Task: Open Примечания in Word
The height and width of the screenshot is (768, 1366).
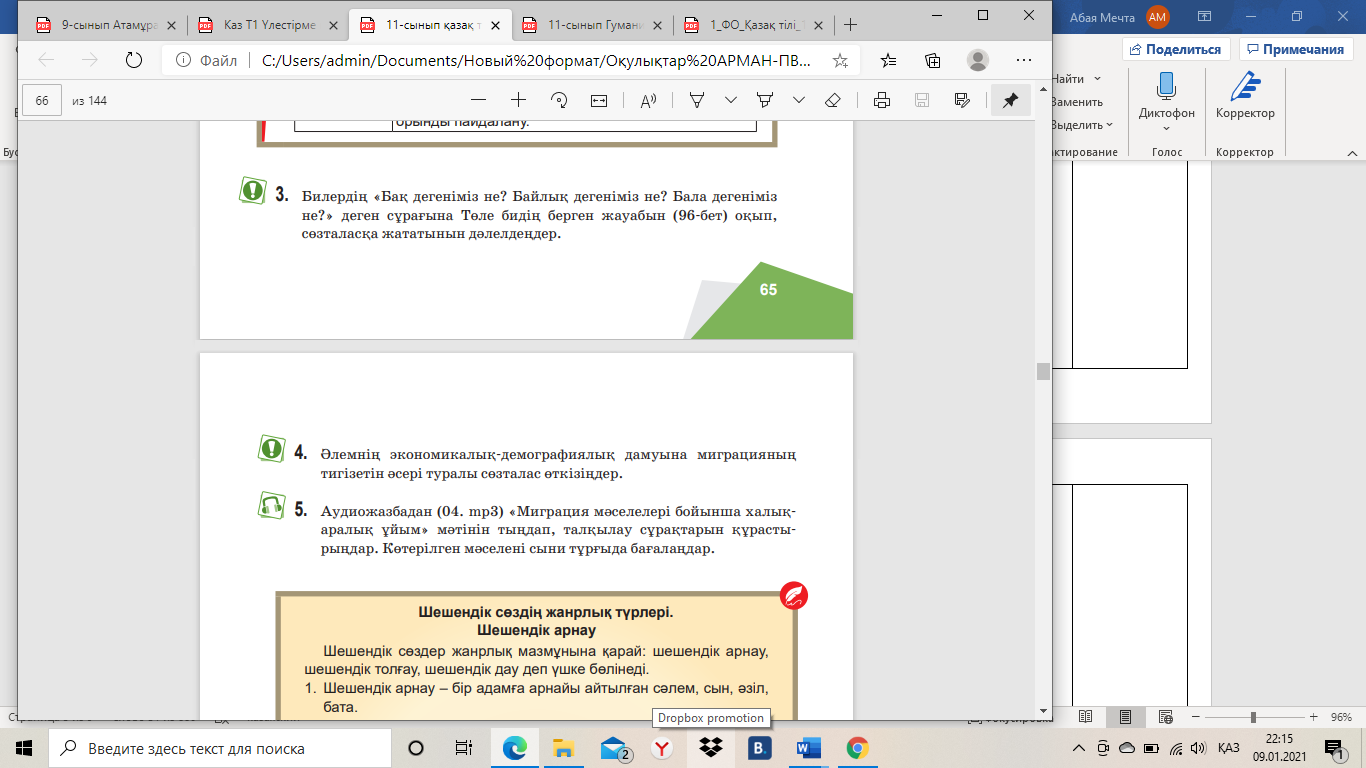Action: [x=1294, y=49]
